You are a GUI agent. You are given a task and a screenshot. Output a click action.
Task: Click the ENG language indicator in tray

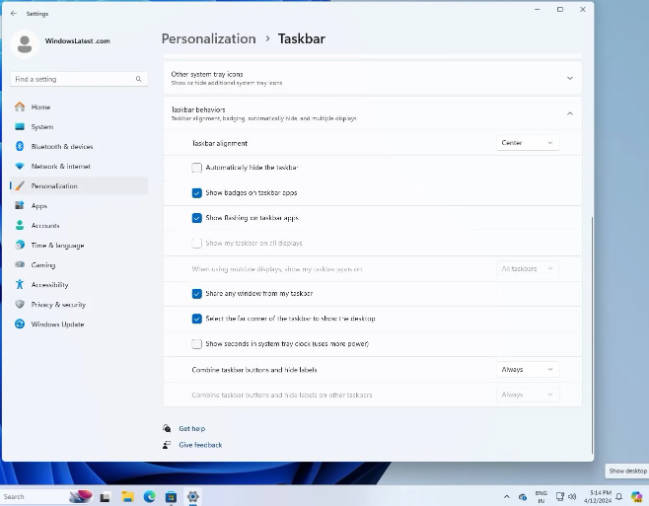541,496
